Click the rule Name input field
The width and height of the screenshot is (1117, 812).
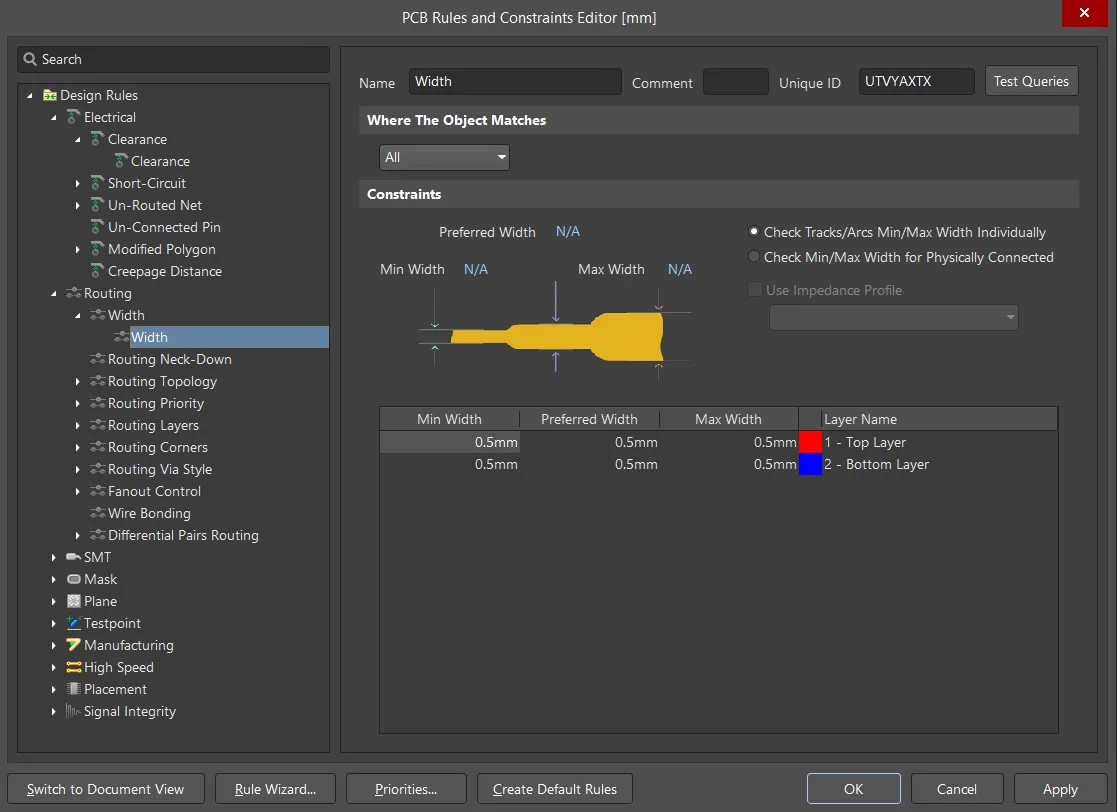tap(515, 81)
